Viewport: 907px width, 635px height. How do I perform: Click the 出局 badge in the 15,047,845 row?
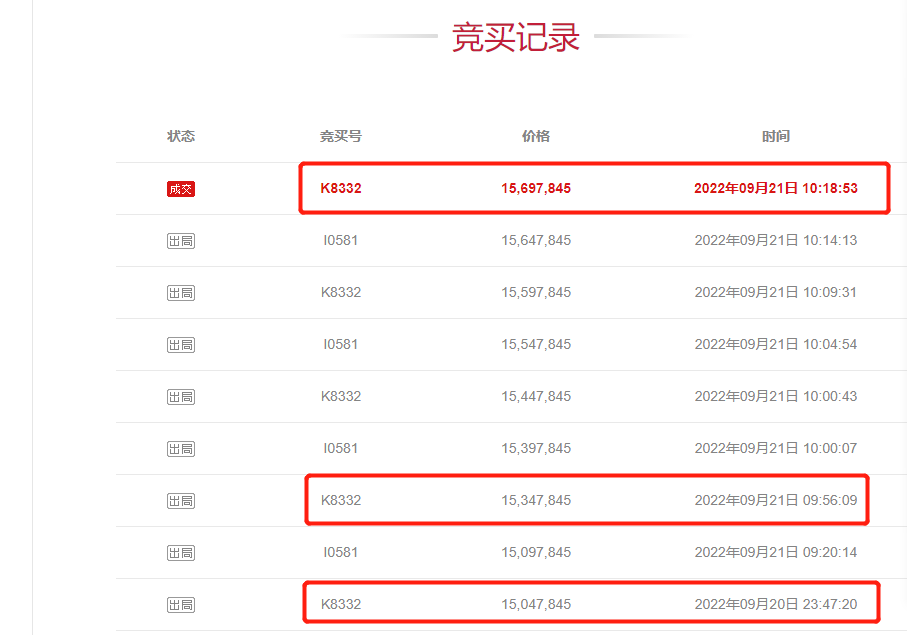181,606
